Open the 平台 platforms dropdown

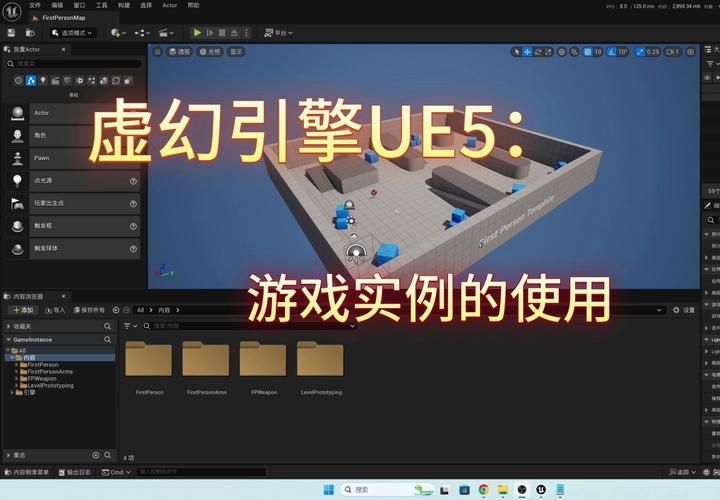[x=278, y=33]
